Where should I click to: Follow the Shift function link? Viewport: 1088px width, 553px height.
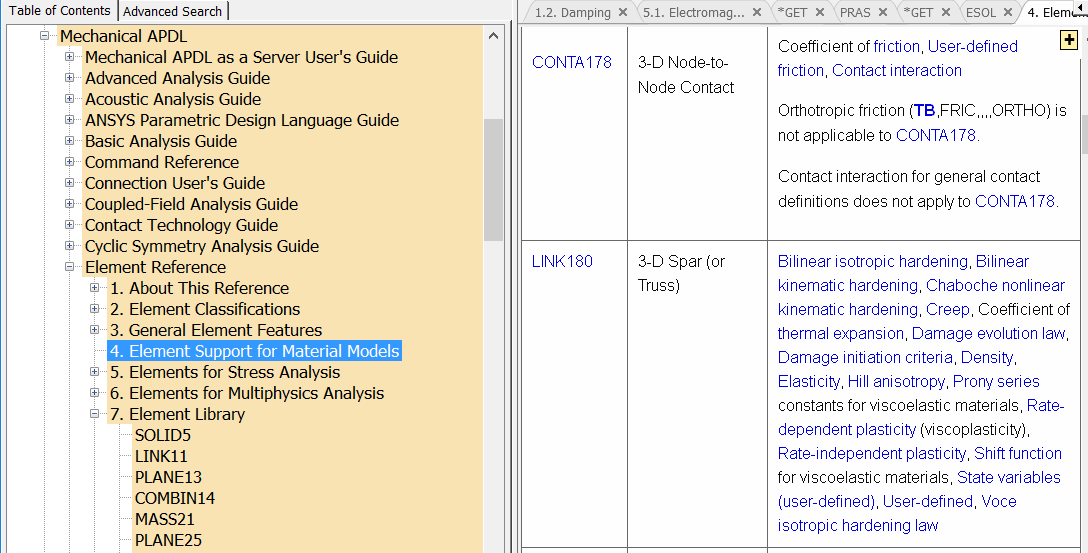[1018, 454]
